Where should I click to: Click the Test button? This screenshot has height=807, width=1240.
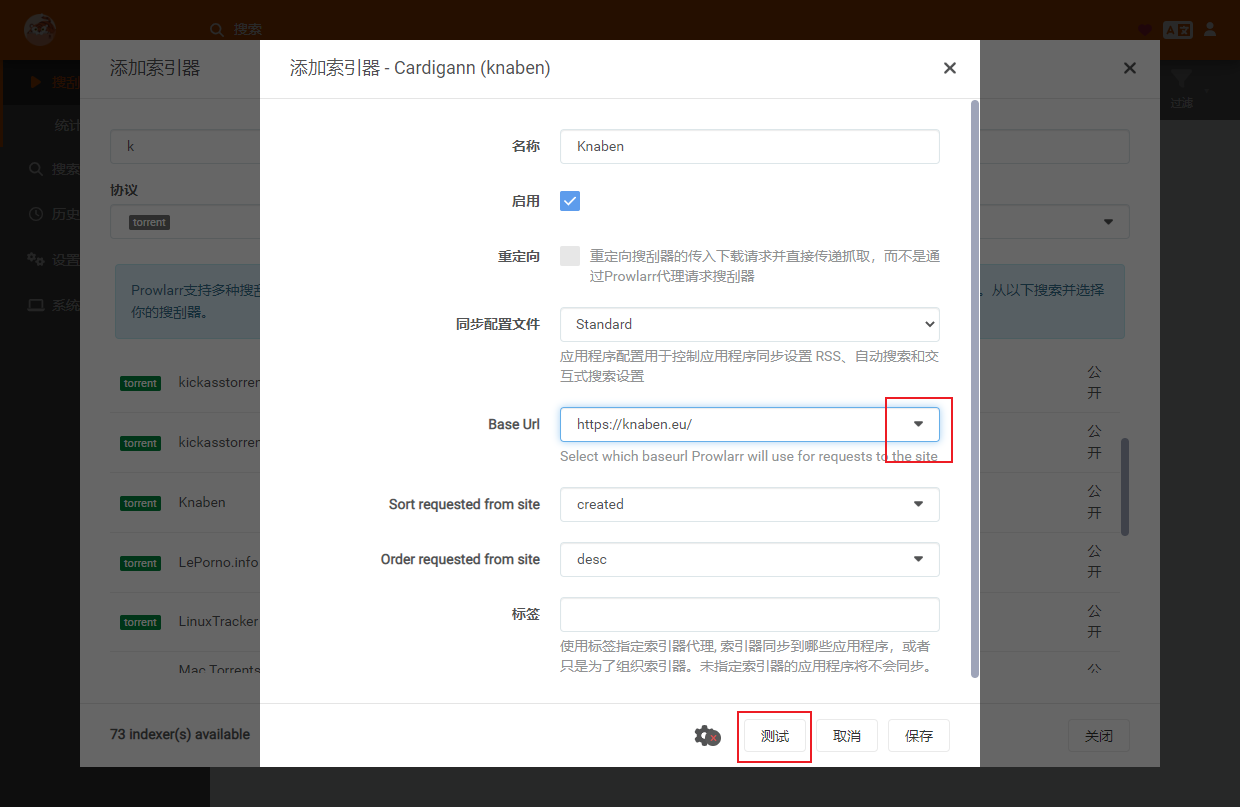click(x=775, y=736)
